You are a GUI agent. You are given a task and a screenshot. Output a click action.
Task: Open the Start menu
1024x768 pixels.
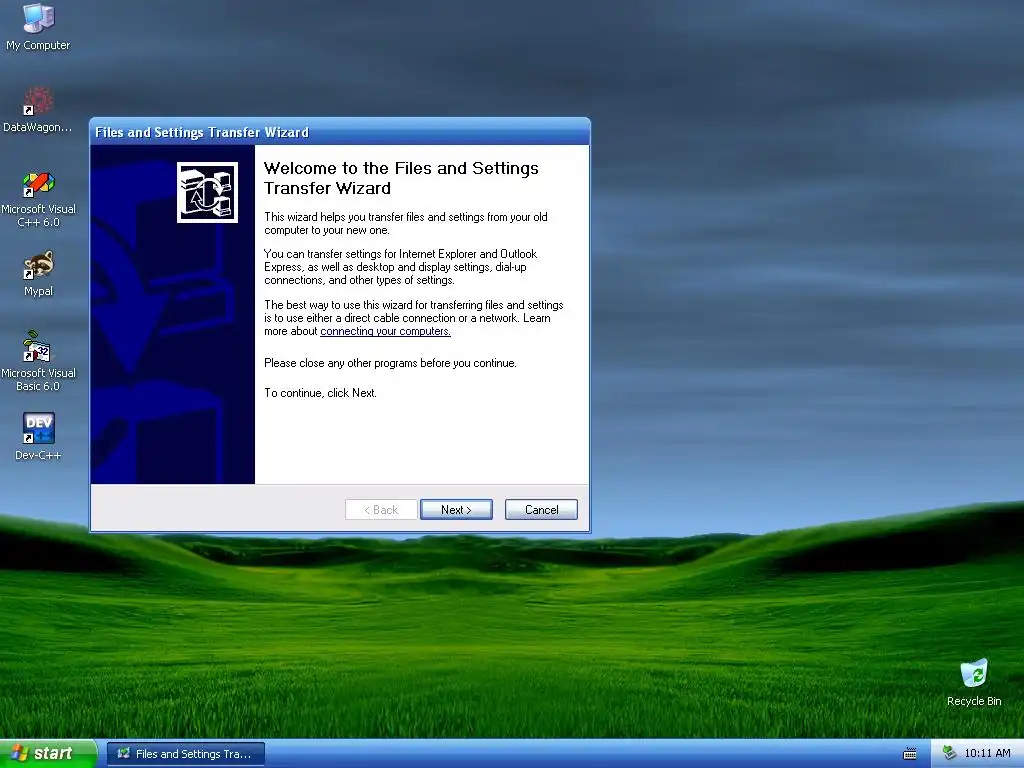point(48,753)
